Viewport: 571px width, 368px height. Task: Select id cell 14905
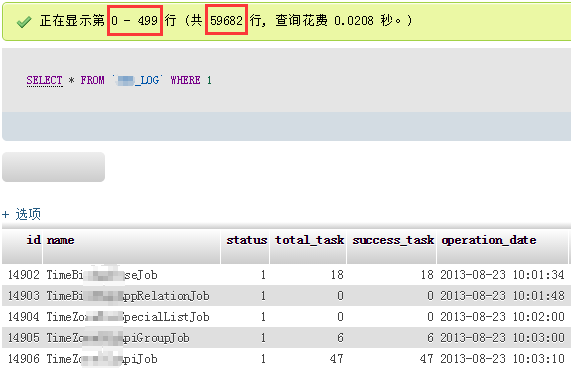coord(24,338)
